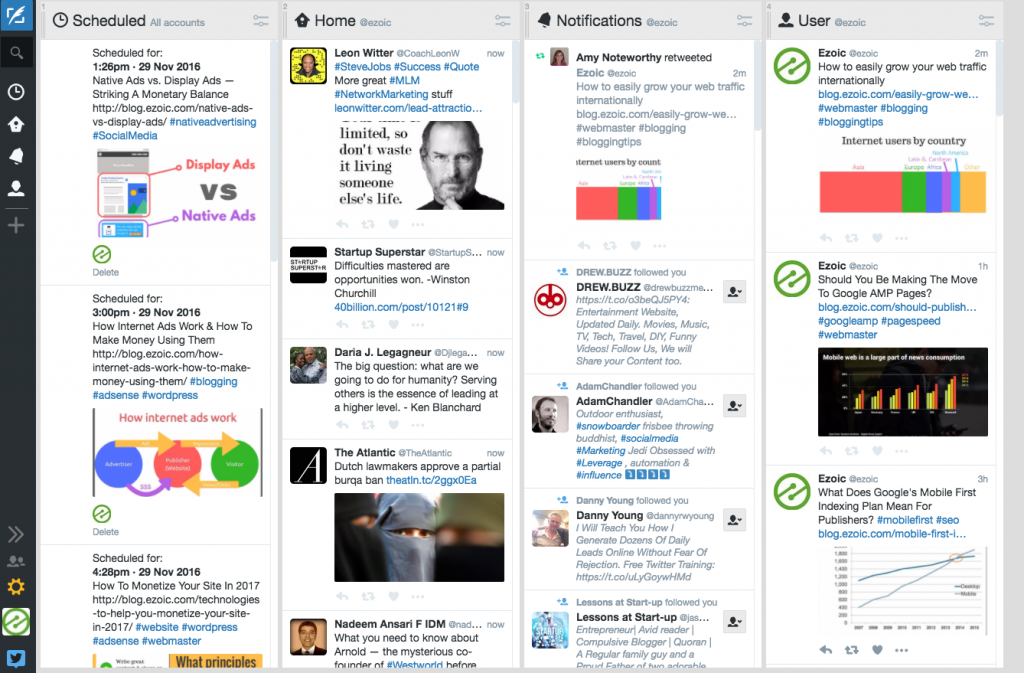Open Notifications column options

744,21
